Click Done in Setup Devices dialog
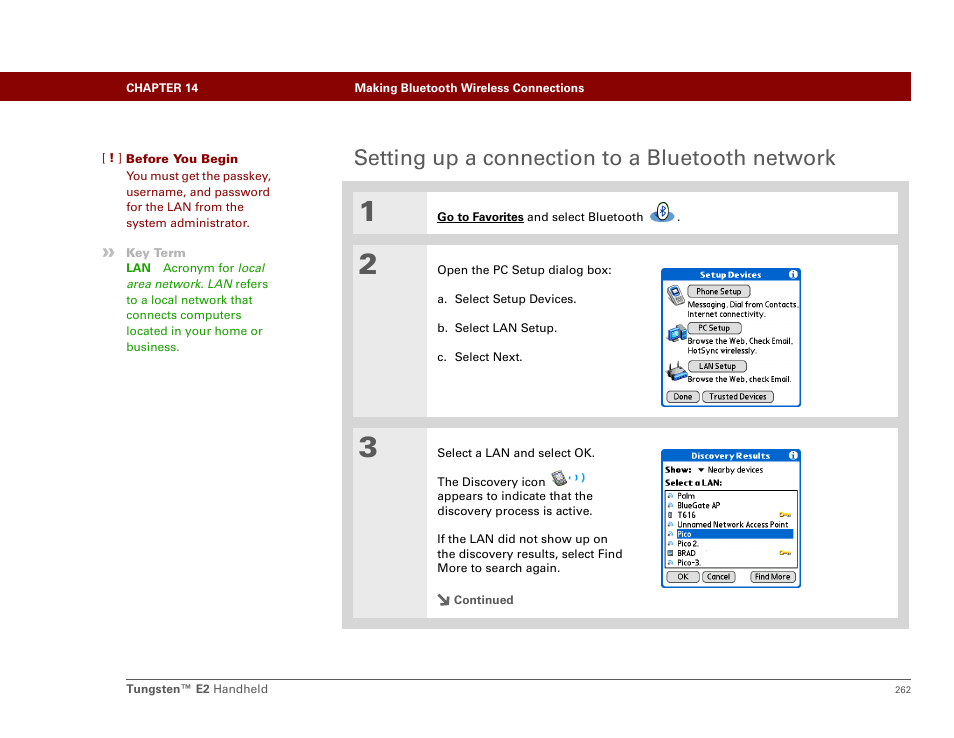954x738 pixels. tap(683, 397)
